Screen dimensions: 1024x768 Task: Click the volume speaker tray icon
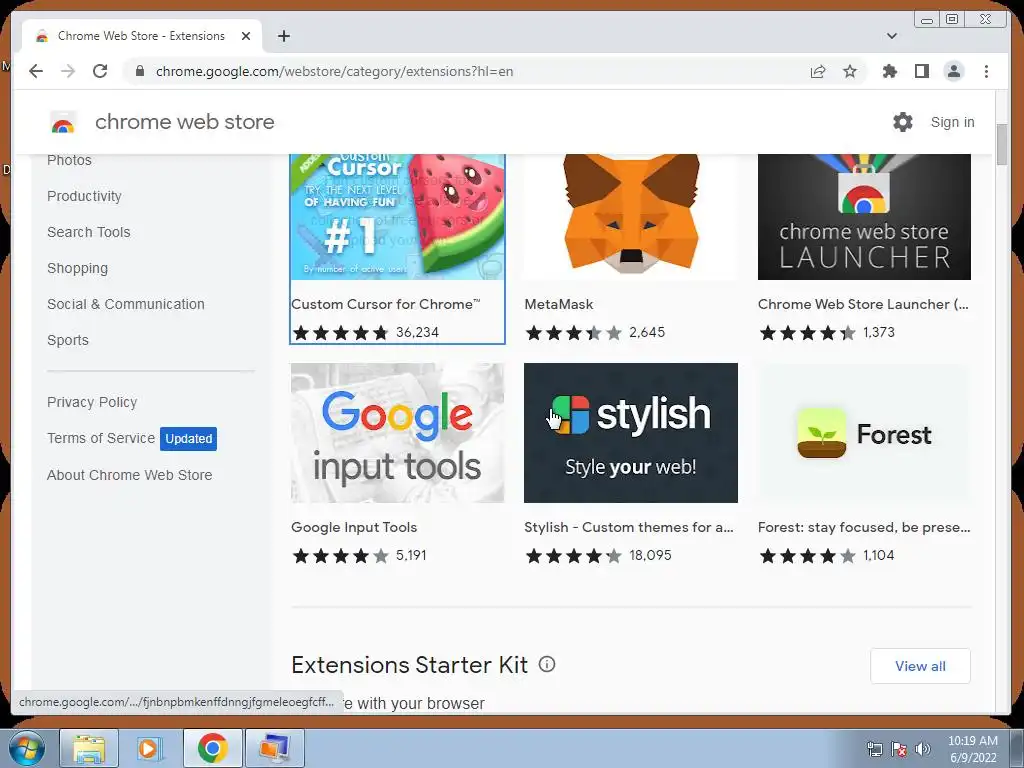[923, 749]
